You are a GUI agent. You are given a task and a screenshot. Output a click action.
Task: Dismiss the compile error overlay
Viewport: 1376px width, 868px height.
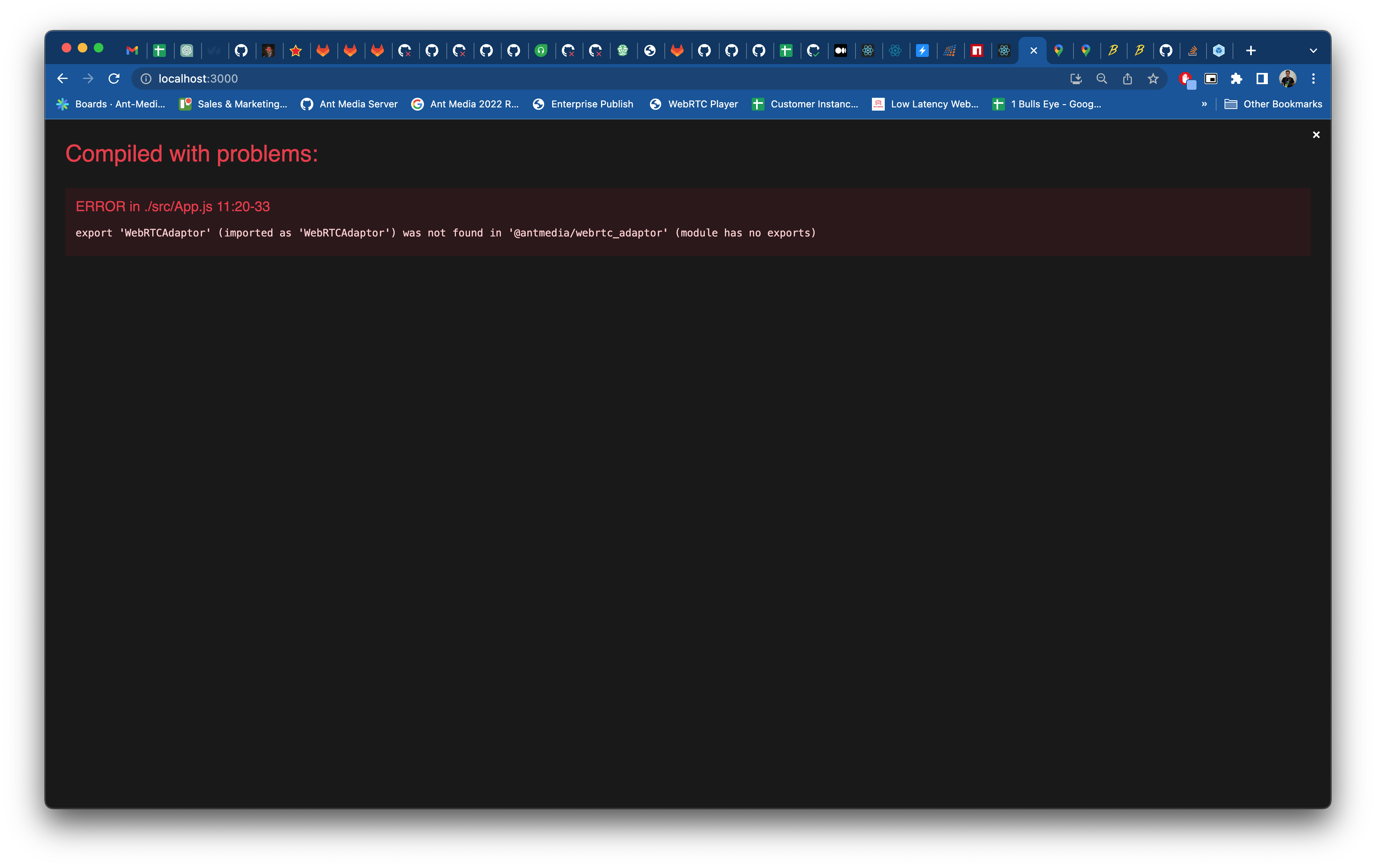point(1316,134)
